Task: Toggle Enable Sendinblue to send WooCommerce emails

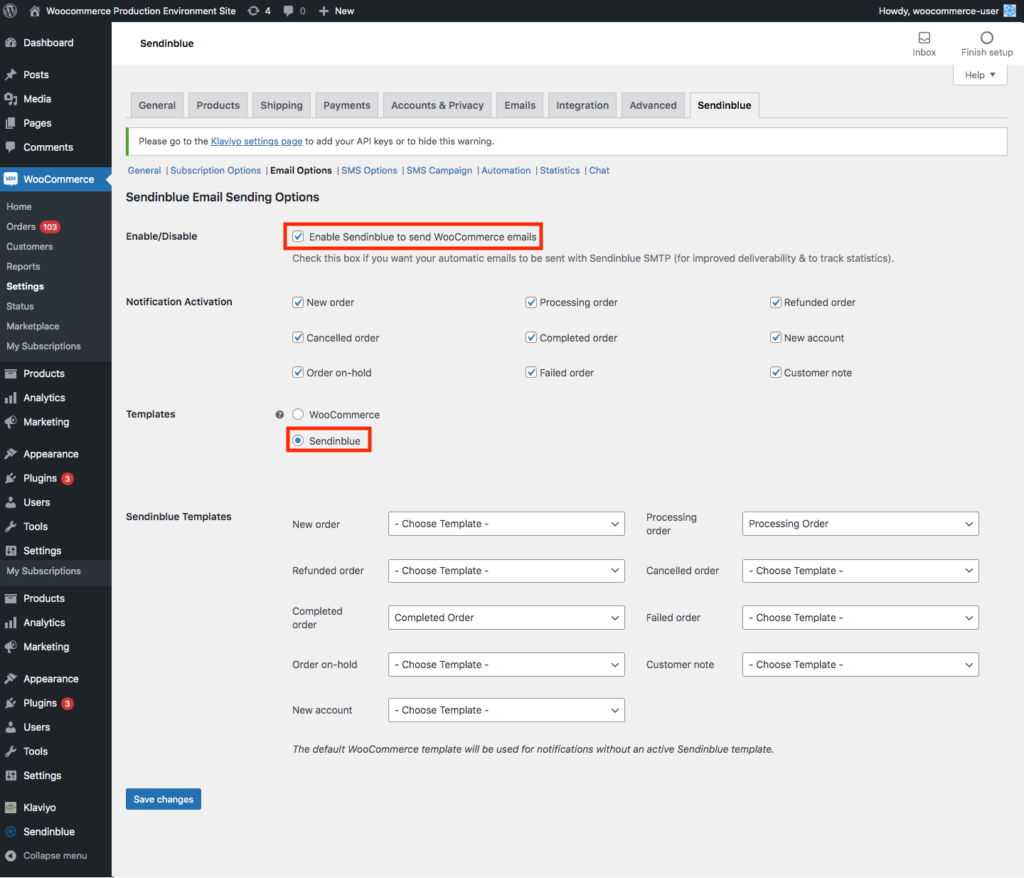Action: 298,236
